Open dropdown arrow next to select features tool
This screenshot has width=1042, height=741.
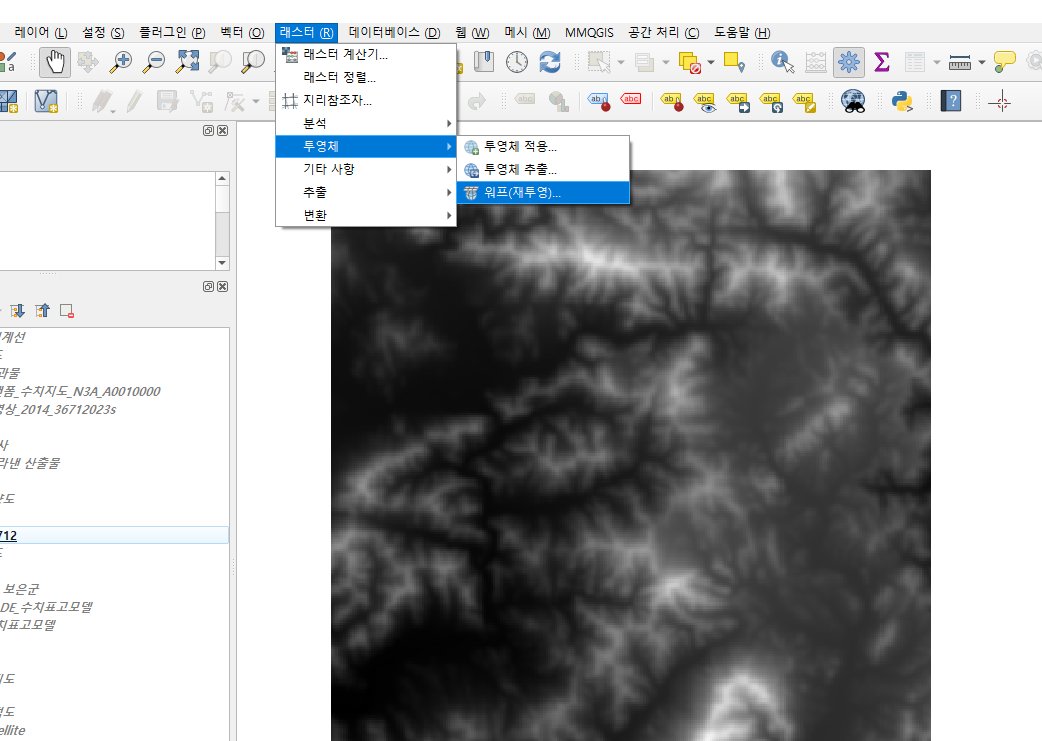coord(621,62)
